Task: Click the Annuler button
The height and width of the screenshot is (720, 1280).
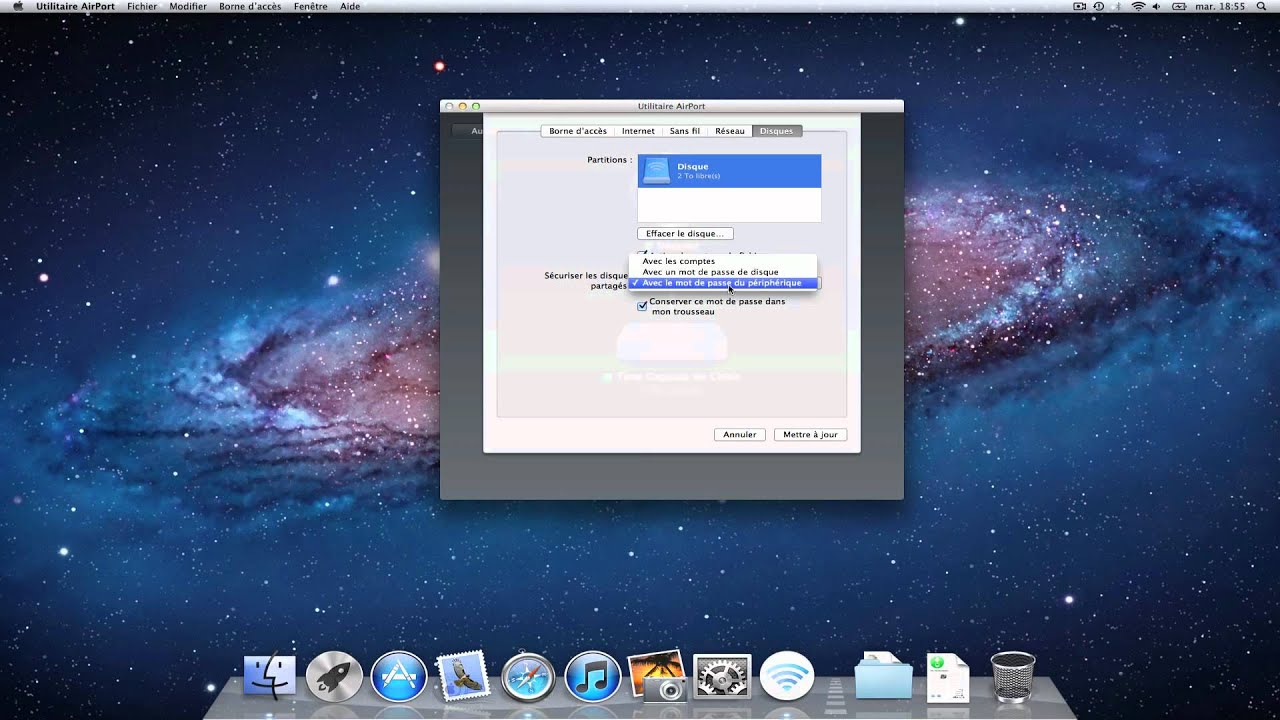Action: (740, 435)
